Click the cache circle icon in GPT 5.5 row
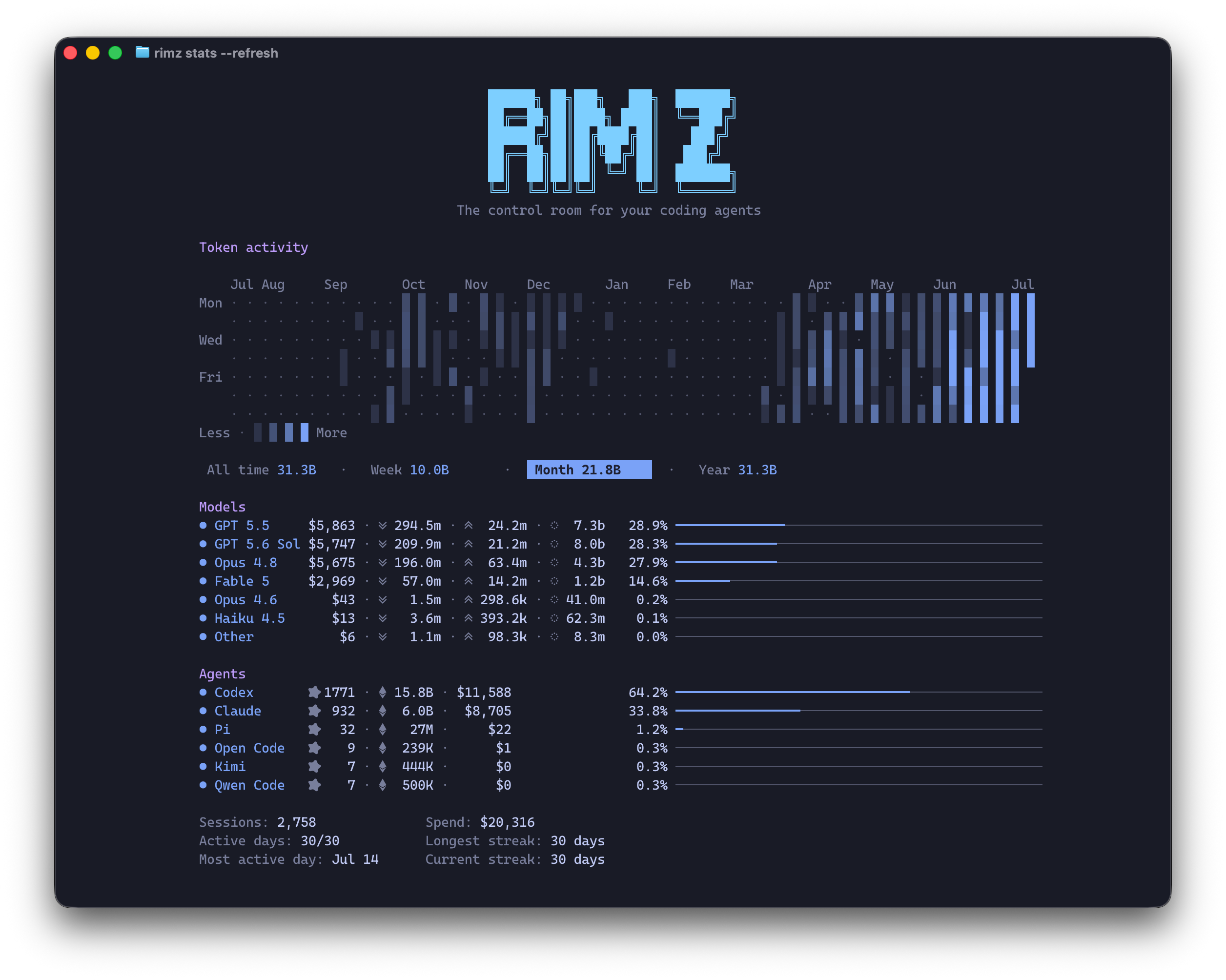 pos(554,526)
